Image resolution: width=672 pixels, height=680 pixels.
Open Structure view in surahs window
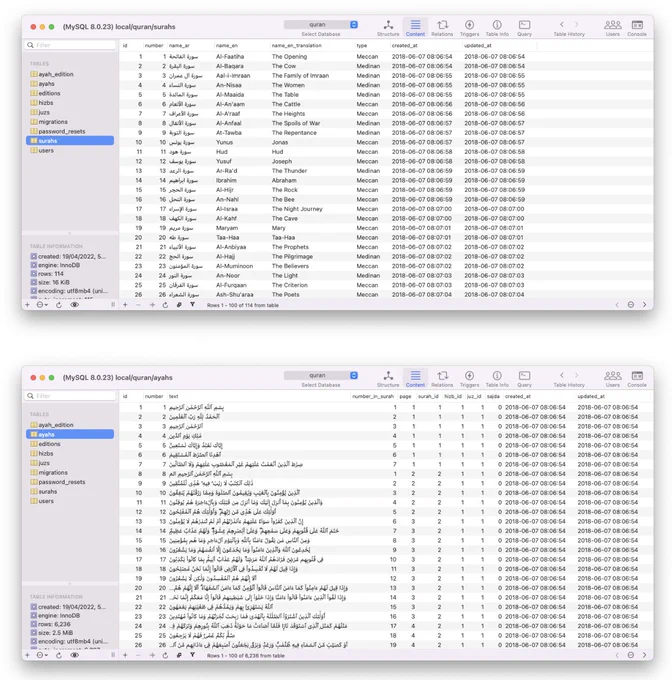point(388,28)
